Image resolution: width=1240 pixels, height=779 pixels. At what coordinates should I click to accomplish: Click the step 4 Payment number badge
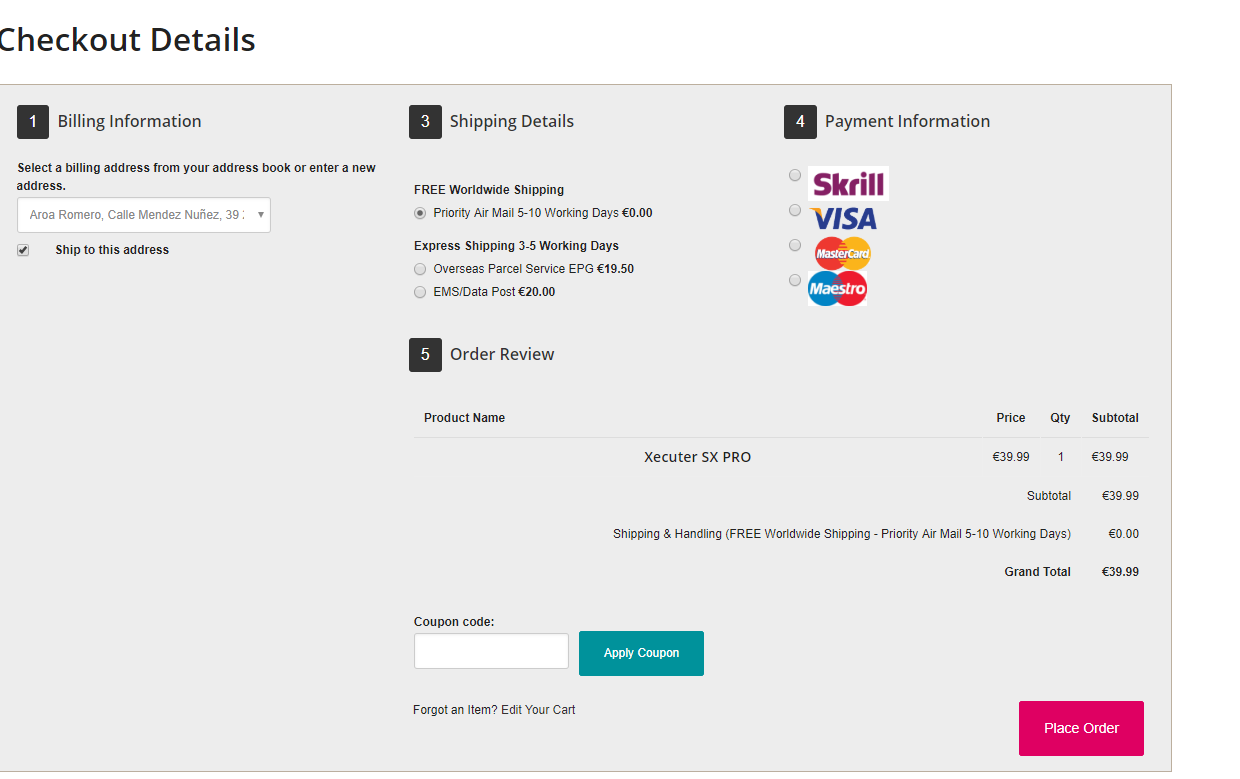pyautogui.click(x=800, y=122)
